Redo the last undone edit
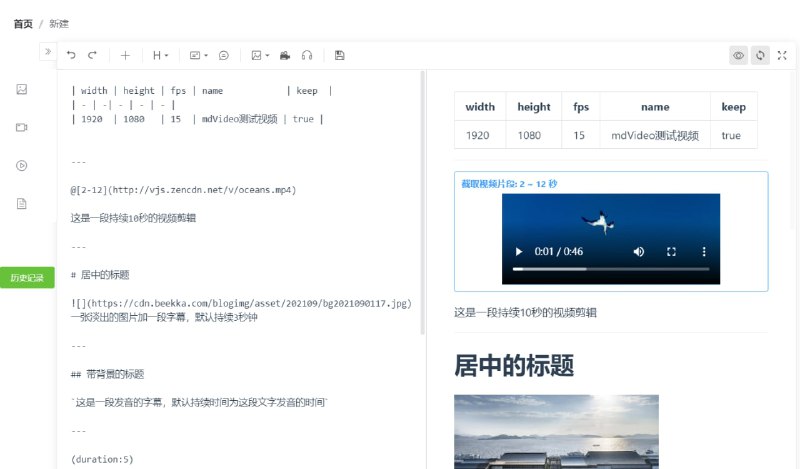The height and width of the screenshot is (469, 800). pos(92,55)
